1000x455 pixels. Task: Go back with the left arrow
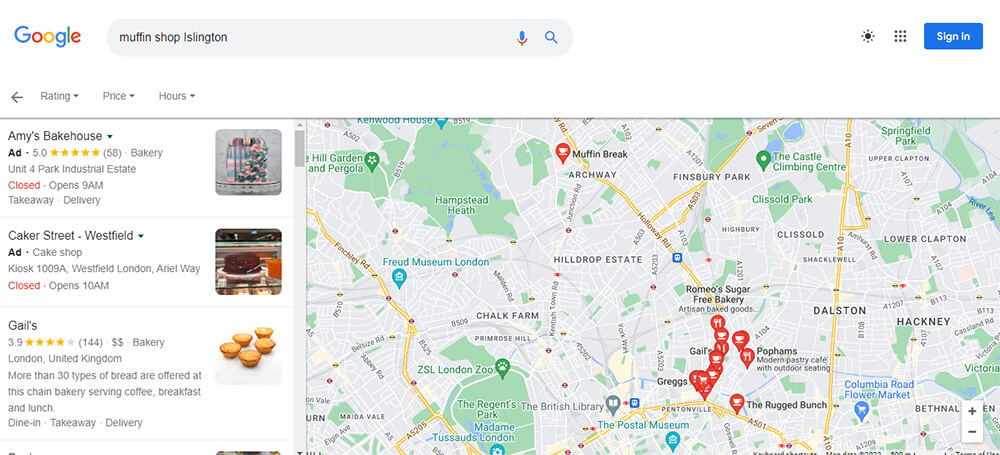(17, 96)
